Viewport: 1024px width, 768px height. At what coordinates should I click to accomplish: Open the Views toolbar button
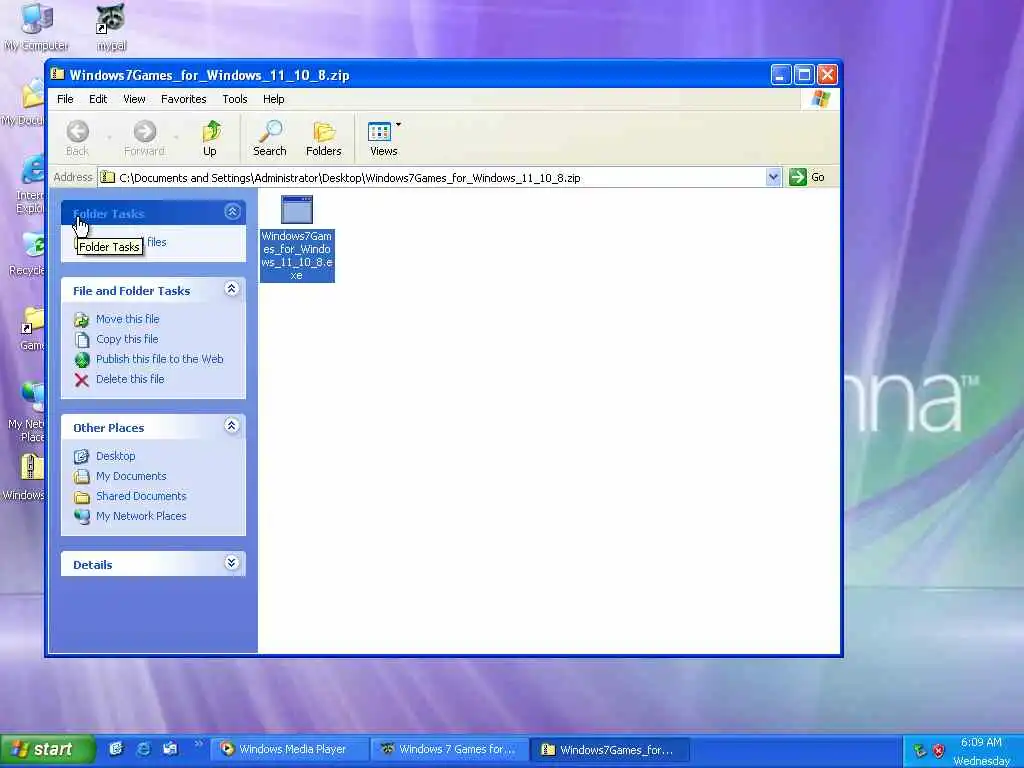point(383,138)
